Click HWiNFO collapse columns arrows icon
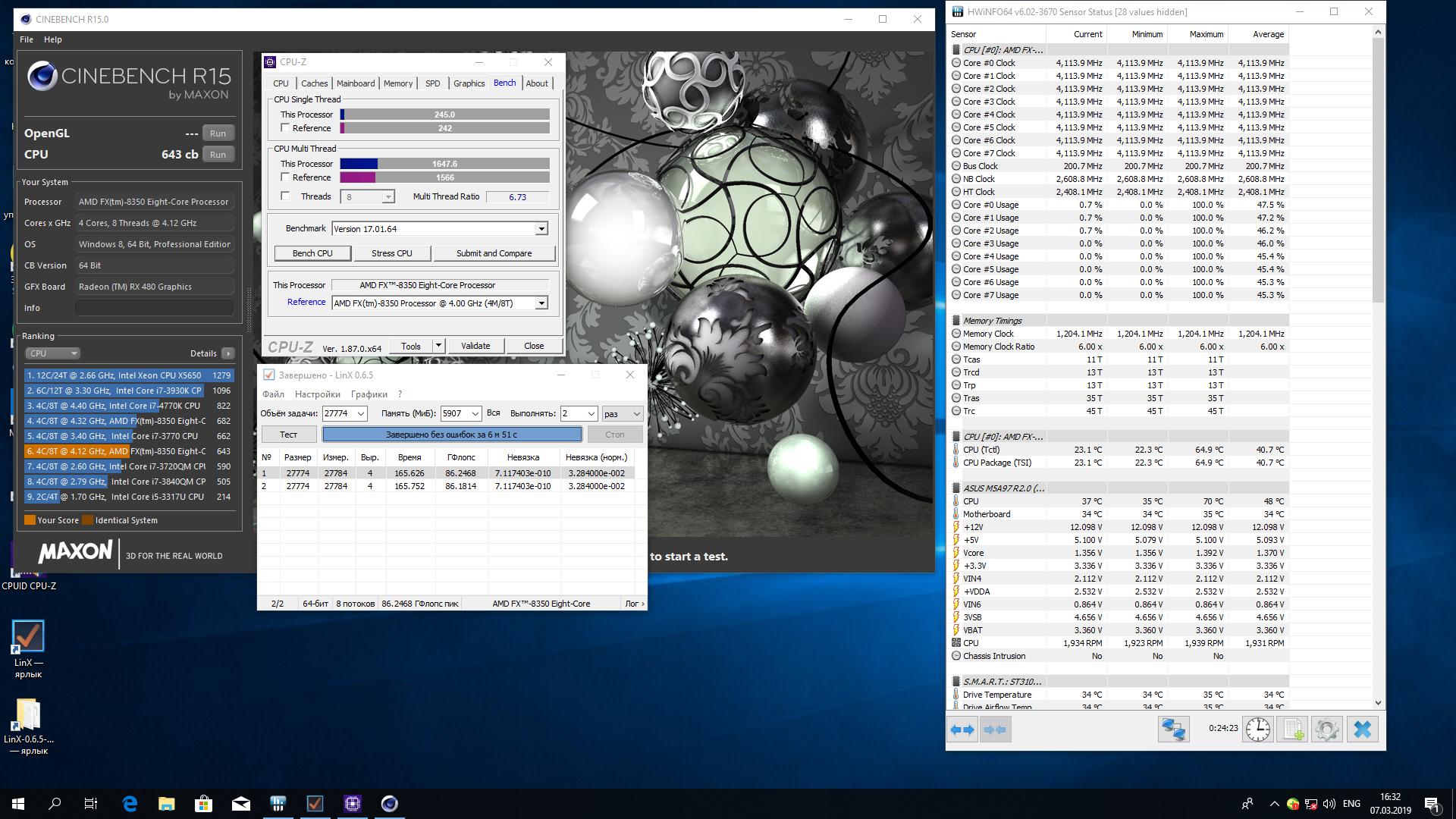This screenshot has width=1456, height=819. (x=995, y=730)
